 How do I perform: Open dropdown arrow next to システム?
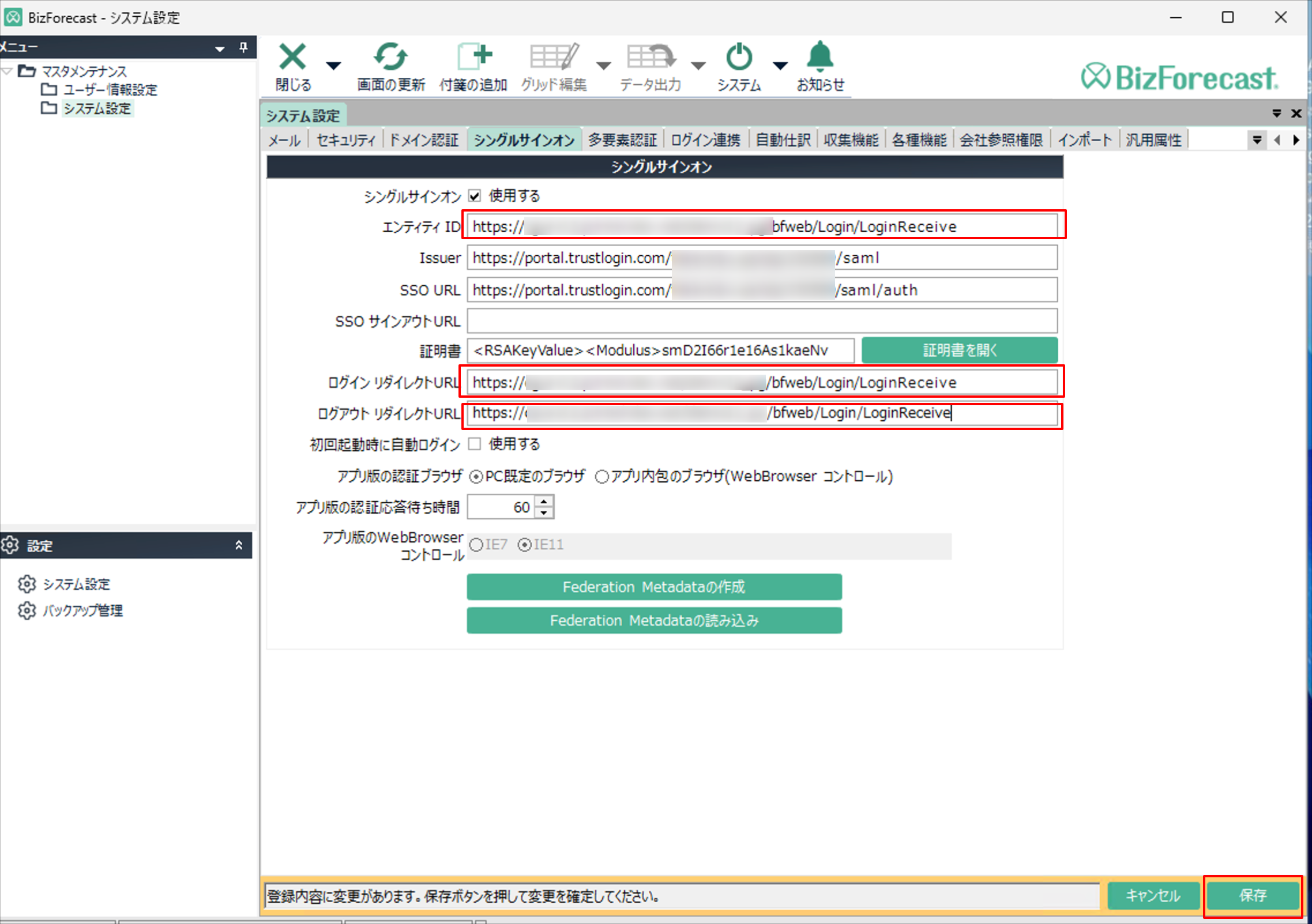[x=780, y=65]
